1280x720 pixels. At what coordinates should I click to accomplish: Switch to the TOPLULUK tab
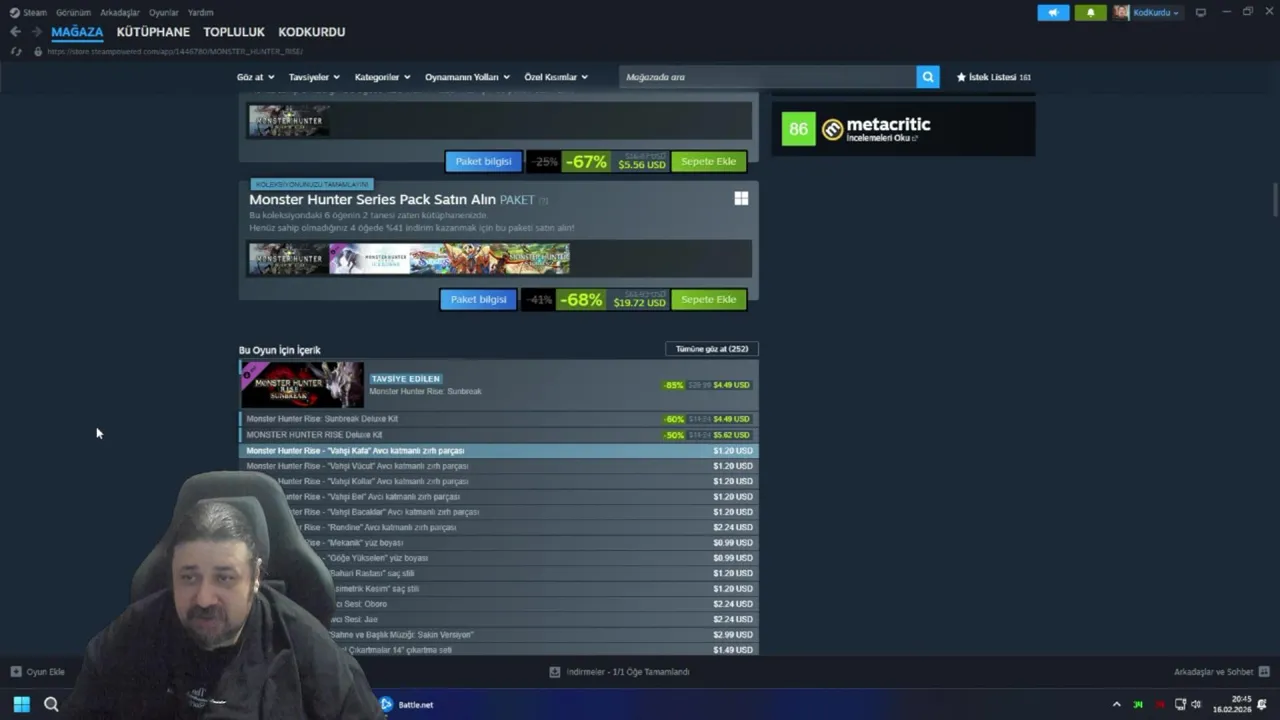point(234,32)
